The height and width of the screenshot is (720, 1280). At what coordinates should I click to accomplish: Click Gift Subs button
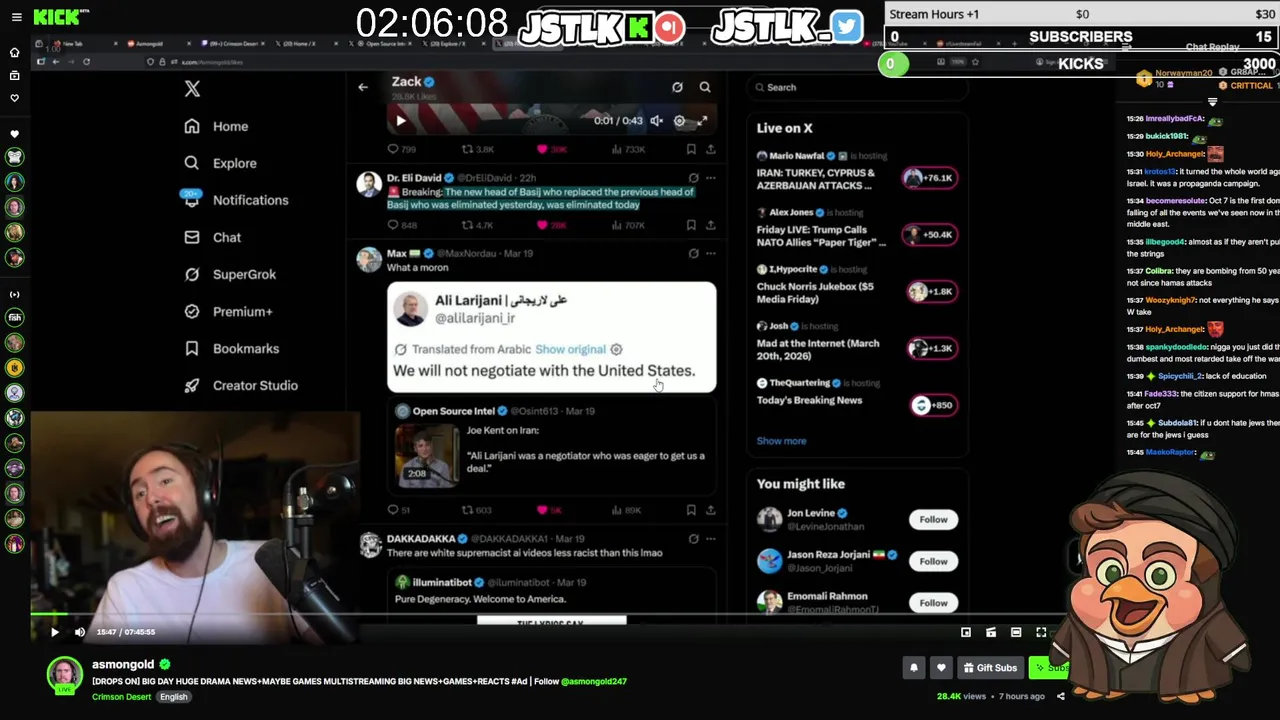click(990, 668)
